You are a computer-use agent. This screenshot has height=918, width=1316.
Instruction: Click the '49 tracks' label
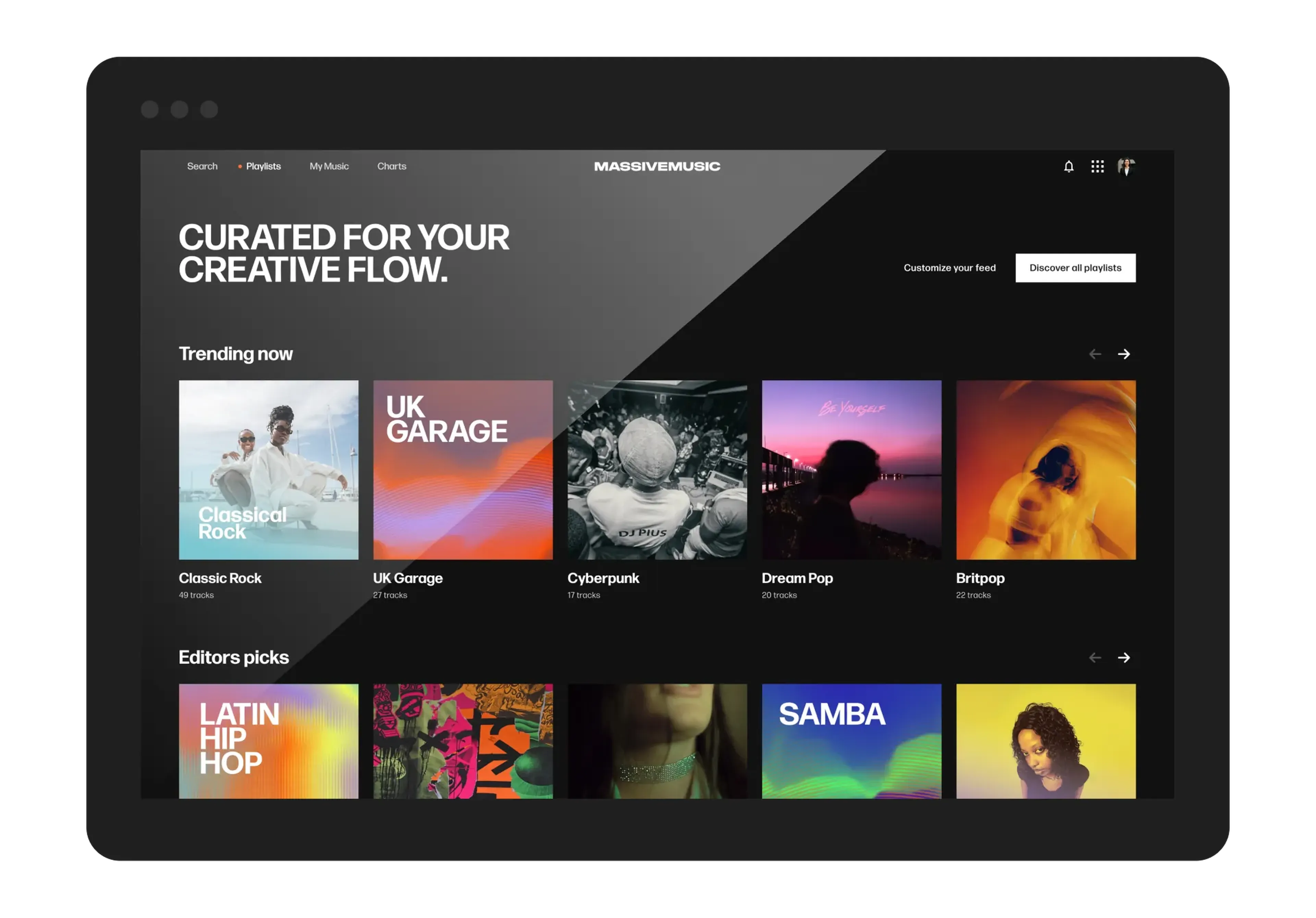(196, 595)
